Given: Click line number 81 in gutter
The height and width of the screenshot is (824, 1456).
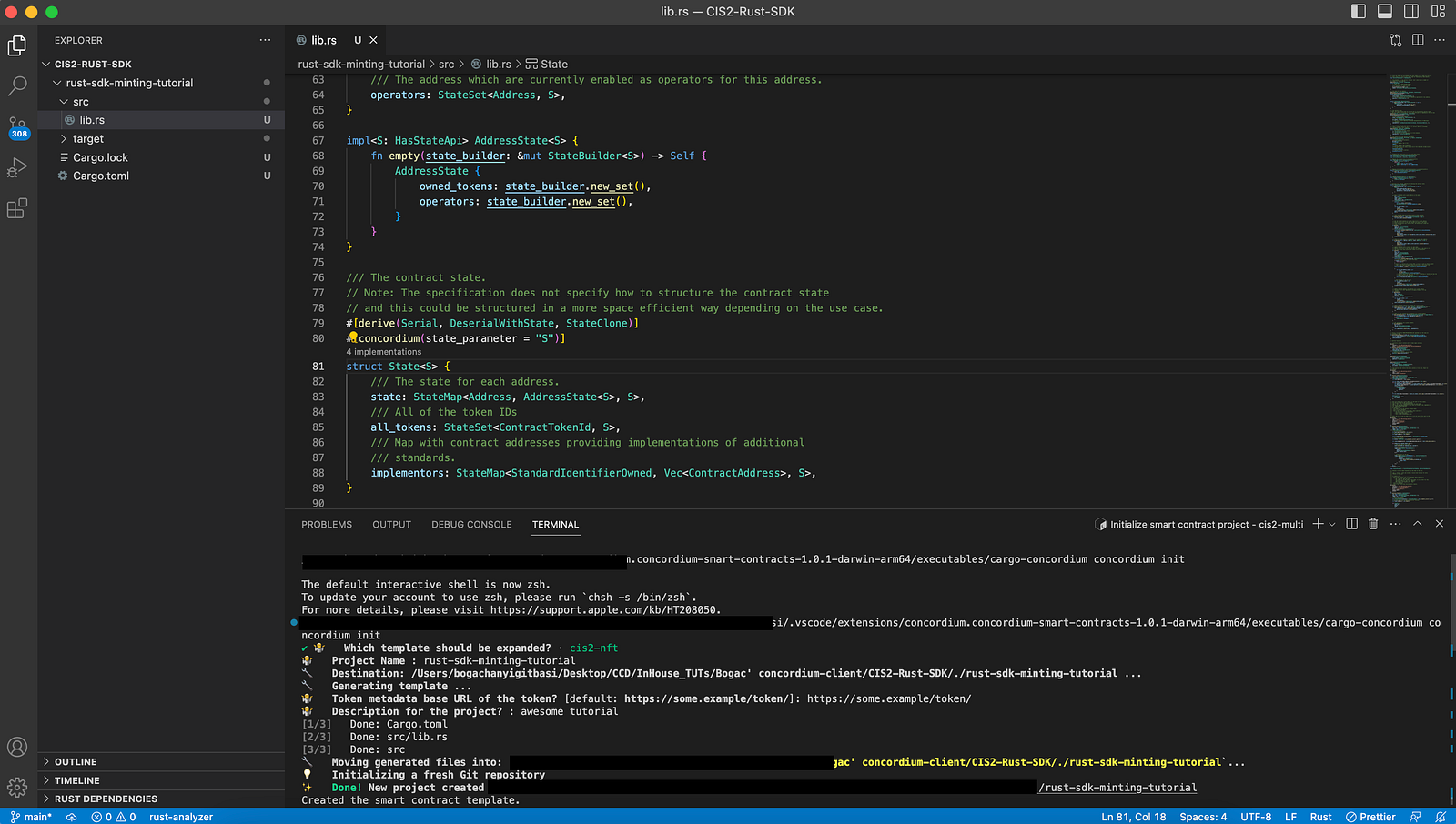Looking at the screenshot, I should point(318,367).
